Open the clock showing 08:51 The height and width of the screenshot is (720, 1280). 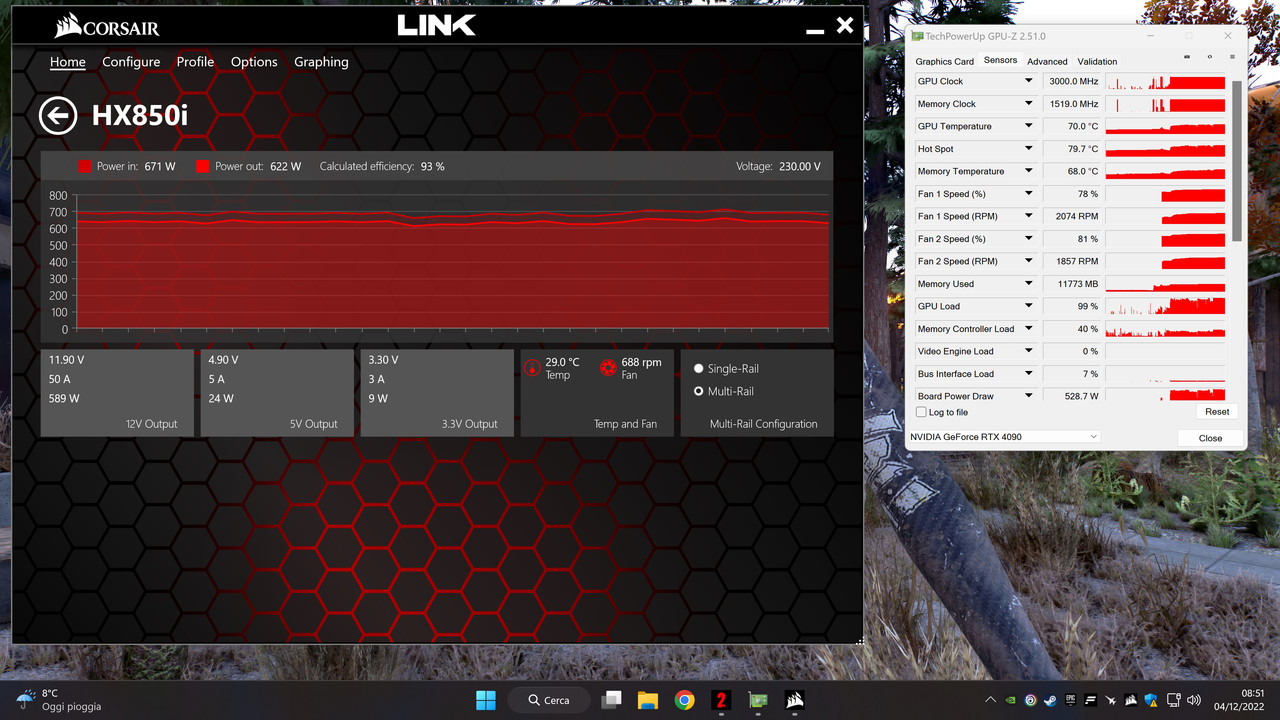click(x=1238, y=700)
